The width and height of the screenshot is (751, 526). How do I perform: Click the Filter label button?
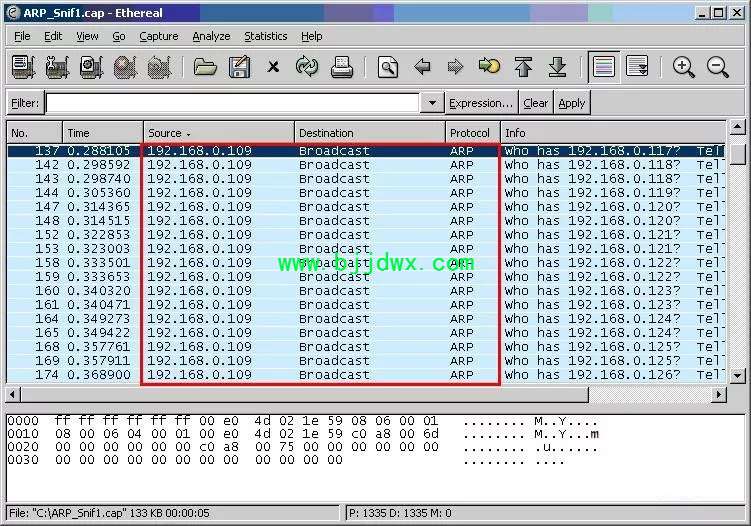click(25, 103)
